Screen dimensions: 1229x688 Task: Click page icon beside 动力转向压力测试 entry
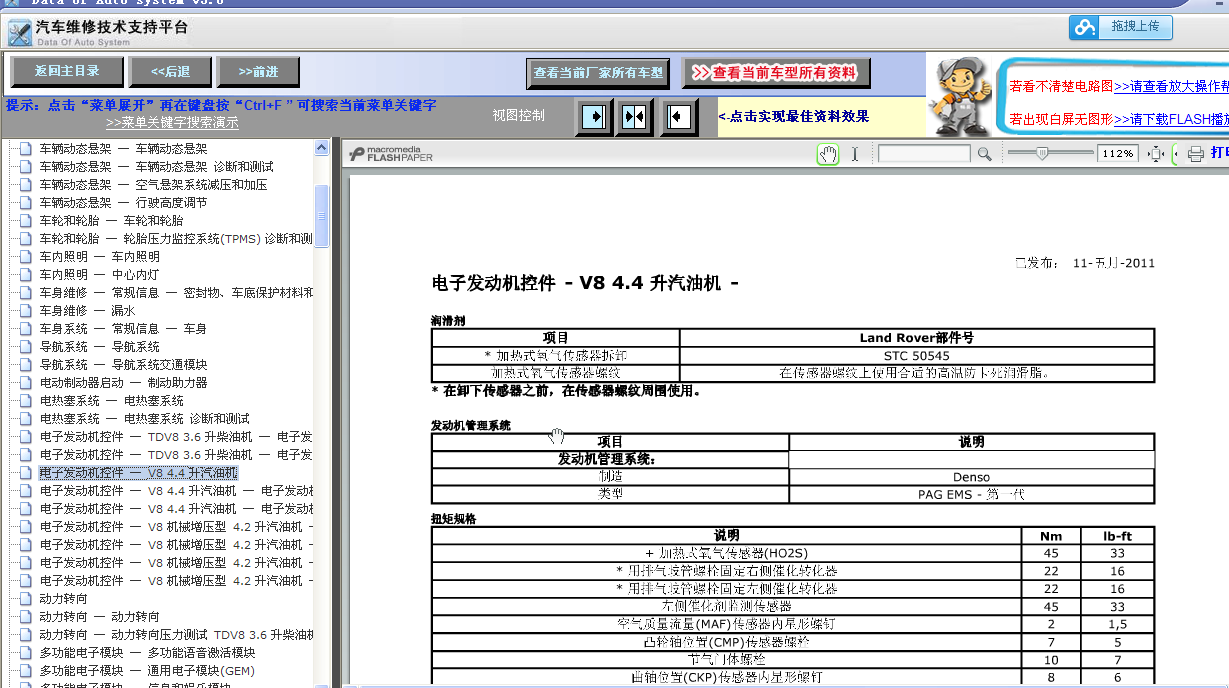click(x=25, y=635)
